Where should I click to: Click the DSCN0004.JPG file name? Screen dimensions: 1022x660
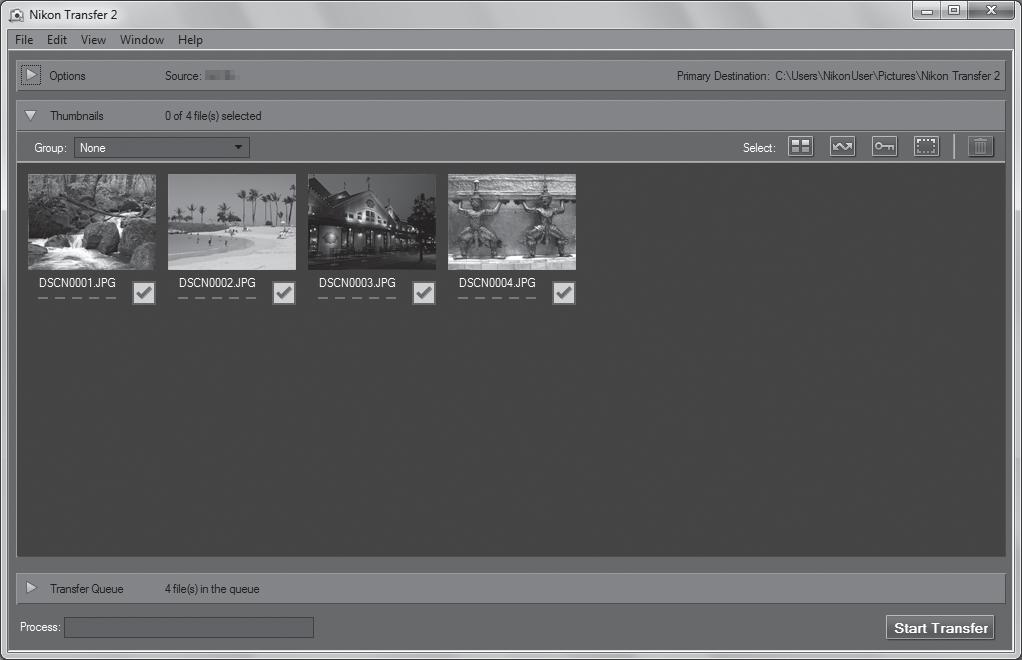click(x=497, y=283)
